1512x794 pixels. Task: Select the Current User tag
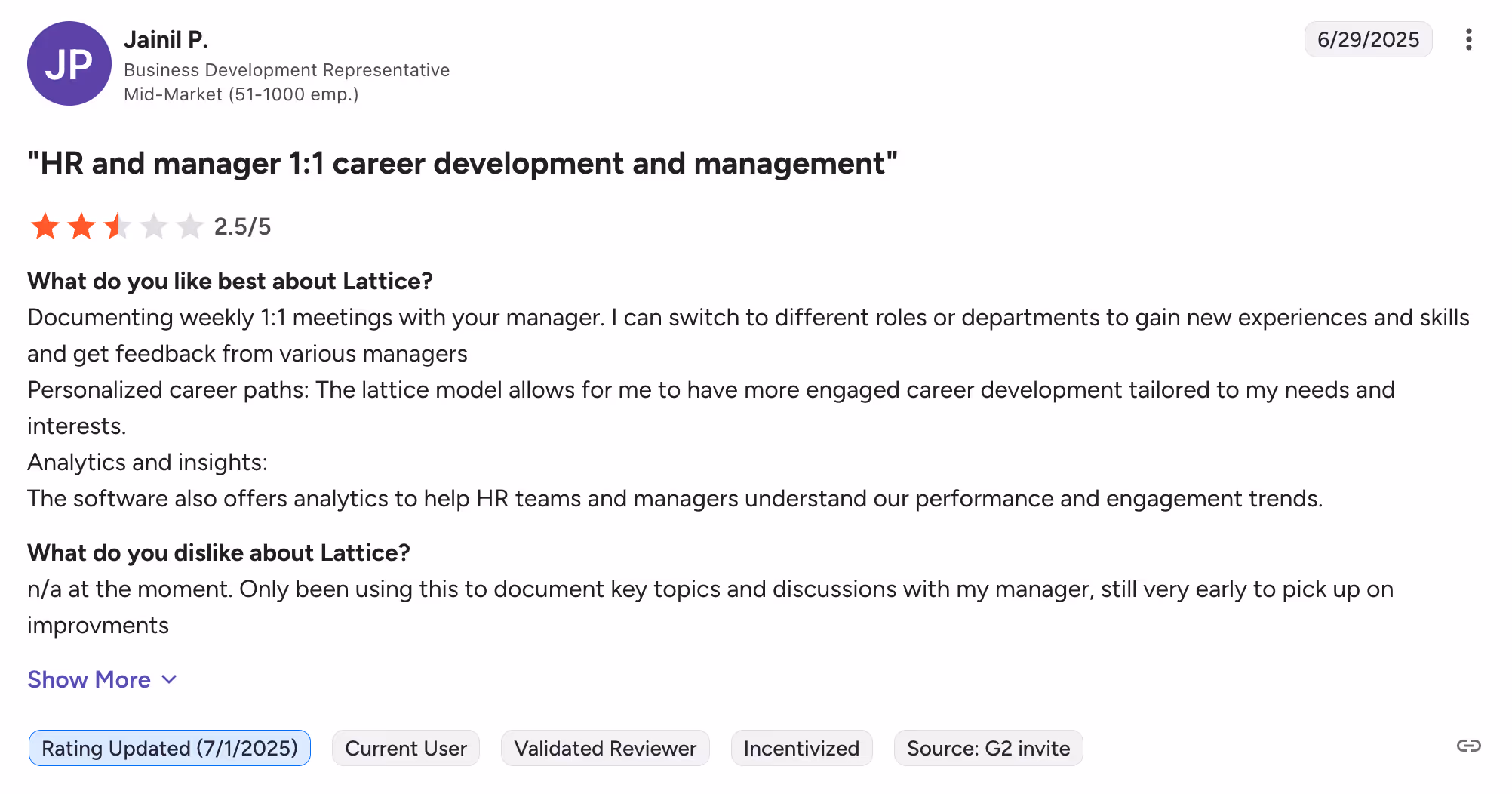pyautogui.click(x=406, y=748)
